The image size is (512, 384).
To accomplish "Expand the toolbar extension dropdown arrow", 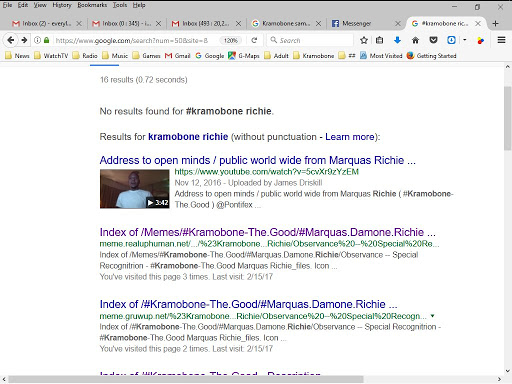I will coord(465,40).
